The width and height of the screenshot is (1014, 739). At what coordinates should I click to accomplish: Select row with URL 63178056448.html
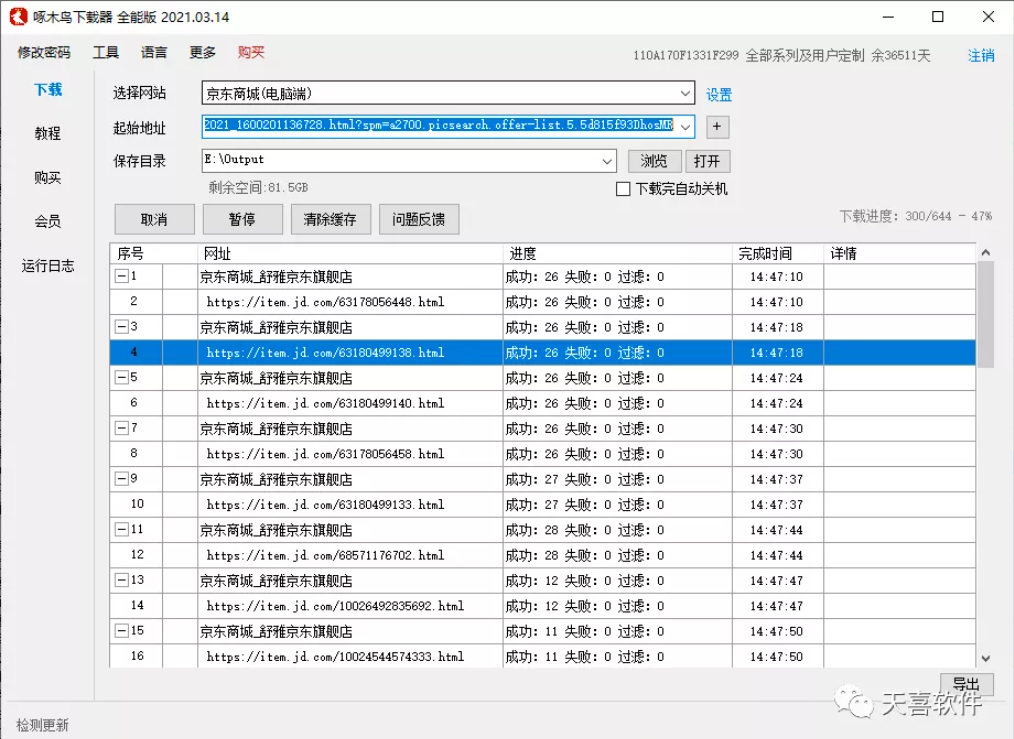[543, 301]
